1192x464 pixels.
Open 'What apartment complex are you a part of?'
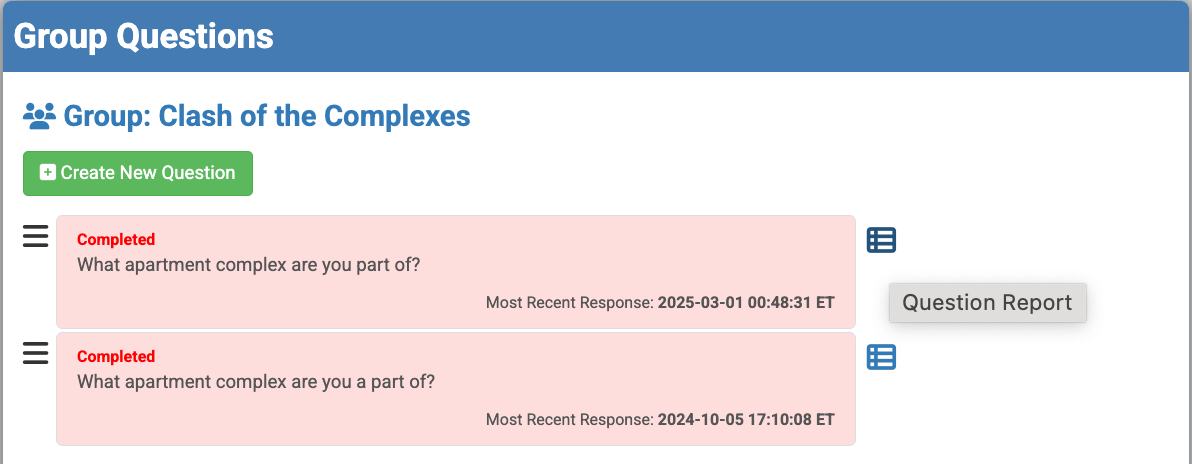click(256, 382)
